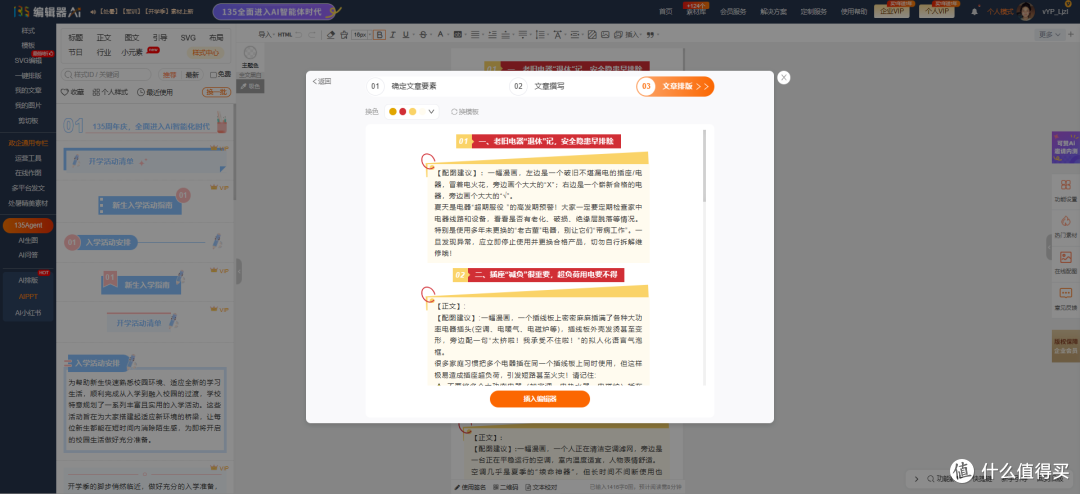
Task: Open step 01 确定文章要素
Action: pos(402,87)
